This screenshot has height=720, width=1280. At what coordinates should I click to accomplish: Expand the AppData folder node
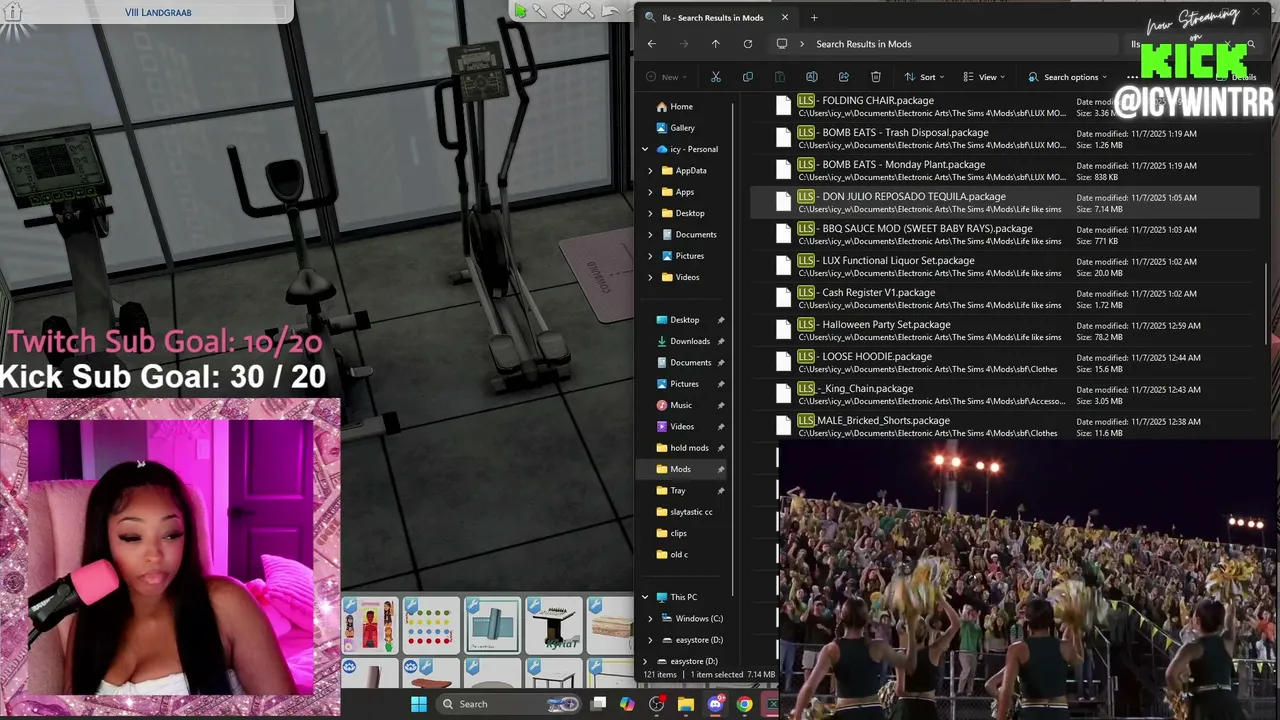click(651, 171)
